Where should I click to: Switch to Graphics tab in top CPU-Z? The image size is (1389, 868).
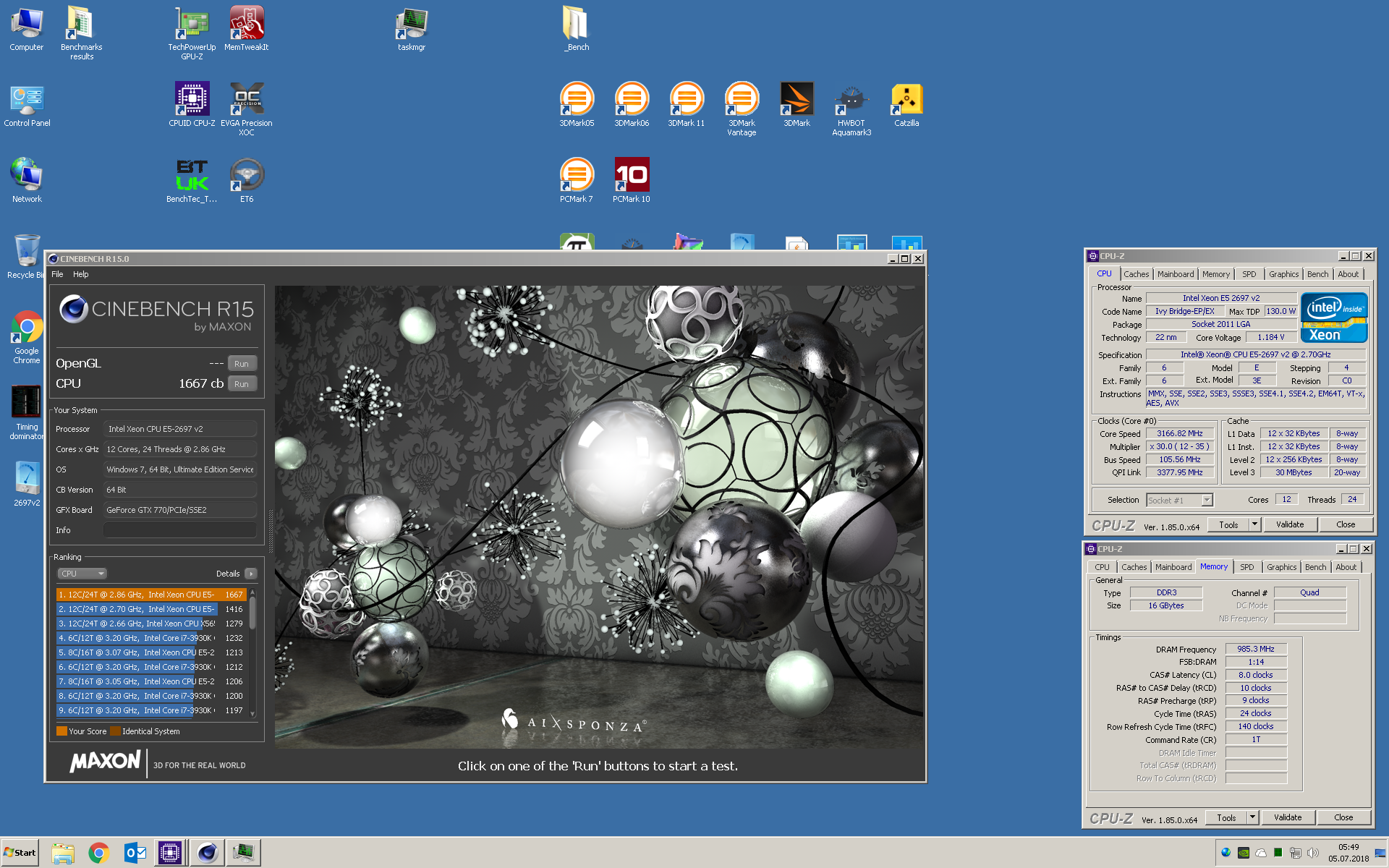pyautogui.click(x=1283, y=274)
